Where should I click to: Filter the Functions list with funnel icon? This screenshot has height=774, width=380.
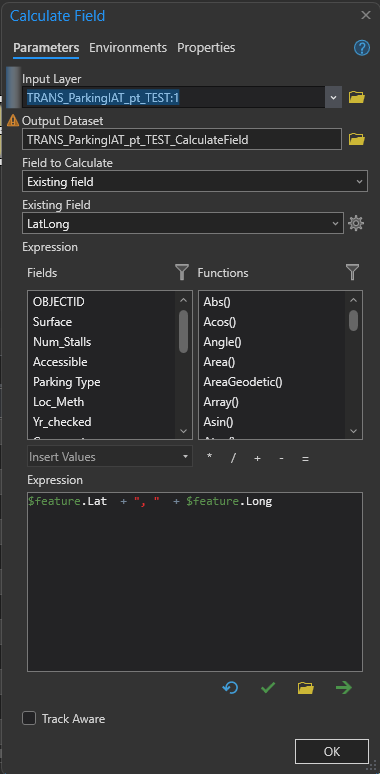click(x=352, y=272)
